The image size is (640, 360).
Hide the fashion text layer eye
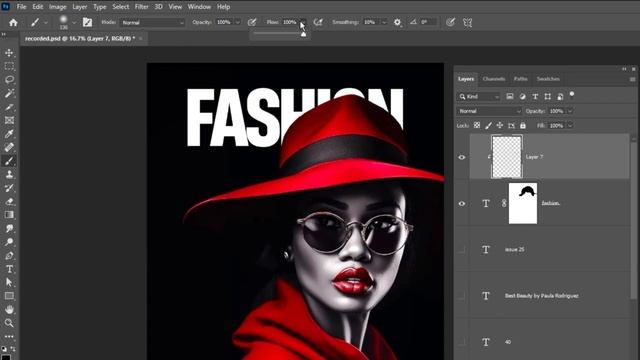click(462, 203)
